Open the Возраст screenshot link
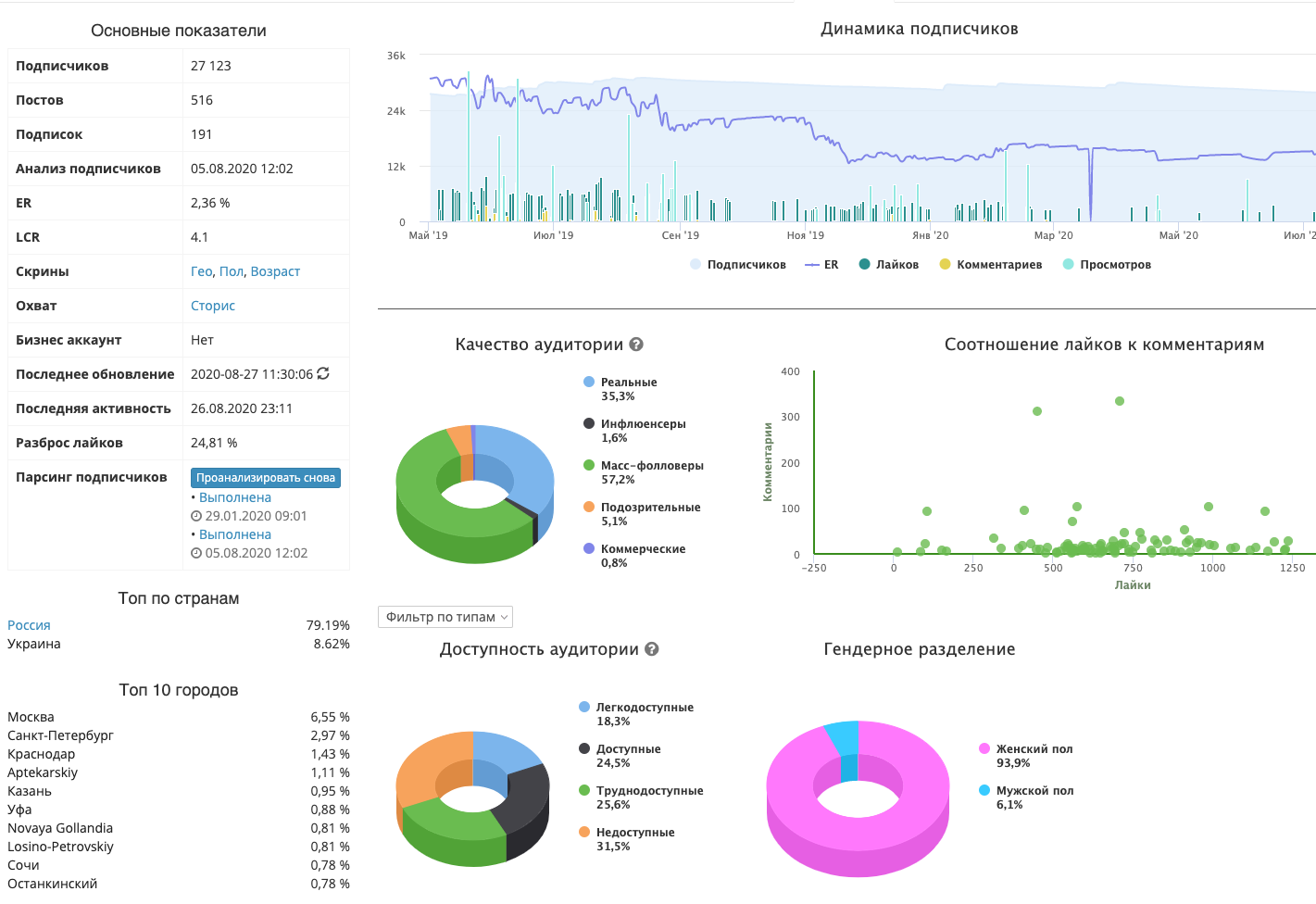The image size is (1316, 904). coord(275,271)
